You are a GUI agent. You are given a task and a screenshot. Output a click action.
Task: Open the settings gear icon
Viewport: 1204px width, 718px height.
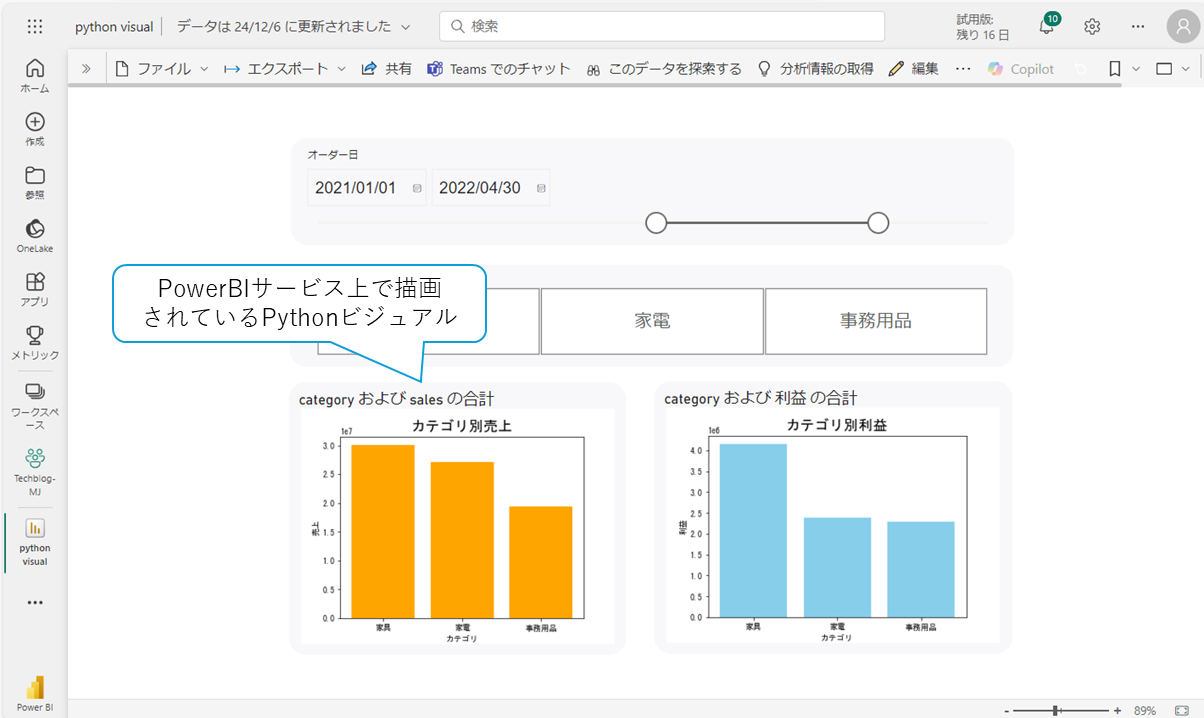[x=1092, y=27]
